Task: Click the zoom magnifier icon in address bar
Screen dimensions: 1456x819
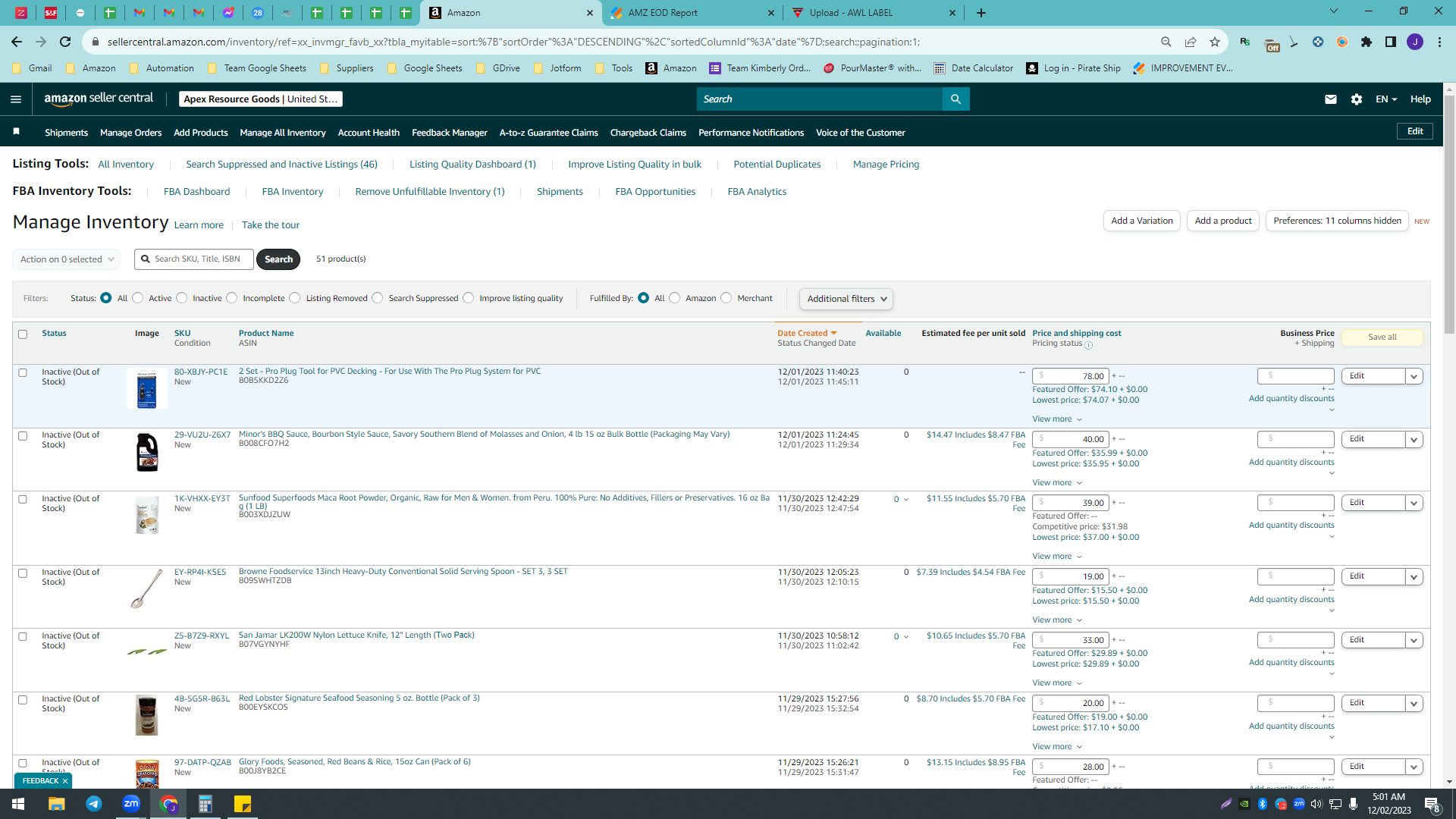Action: click(1166, 42)
